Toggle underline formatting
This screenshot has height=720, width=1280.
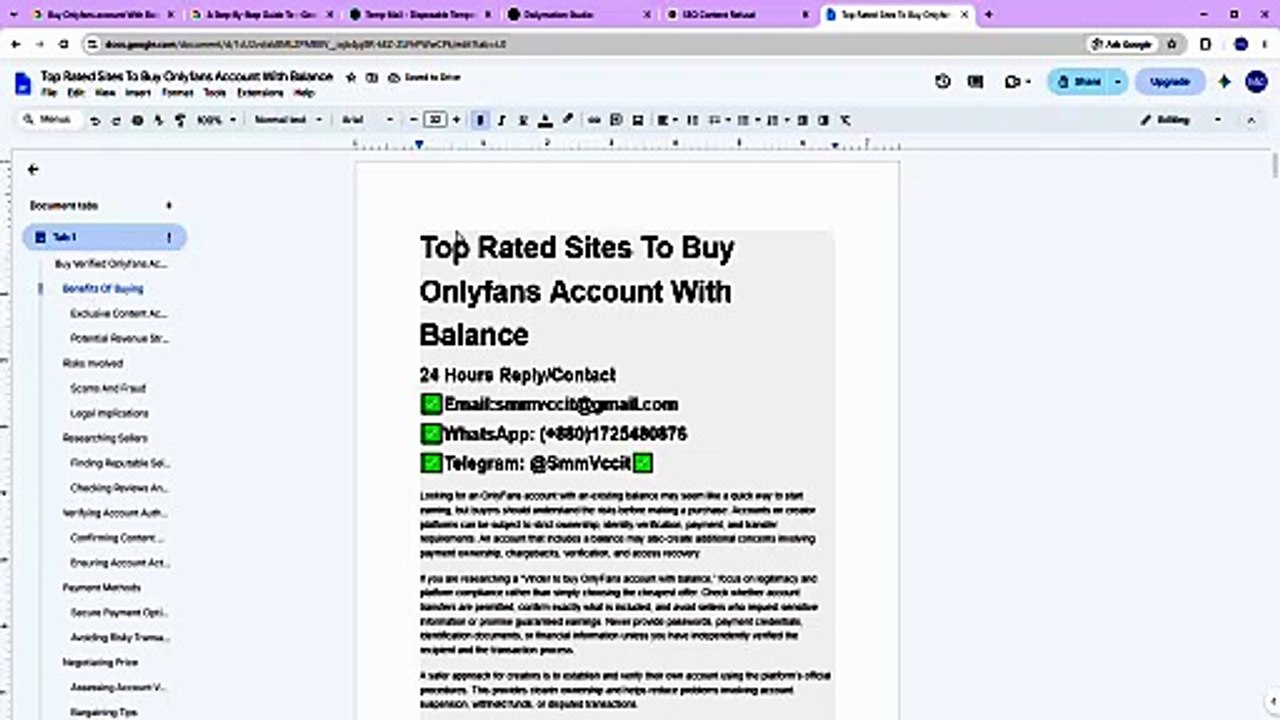point(523,120)
